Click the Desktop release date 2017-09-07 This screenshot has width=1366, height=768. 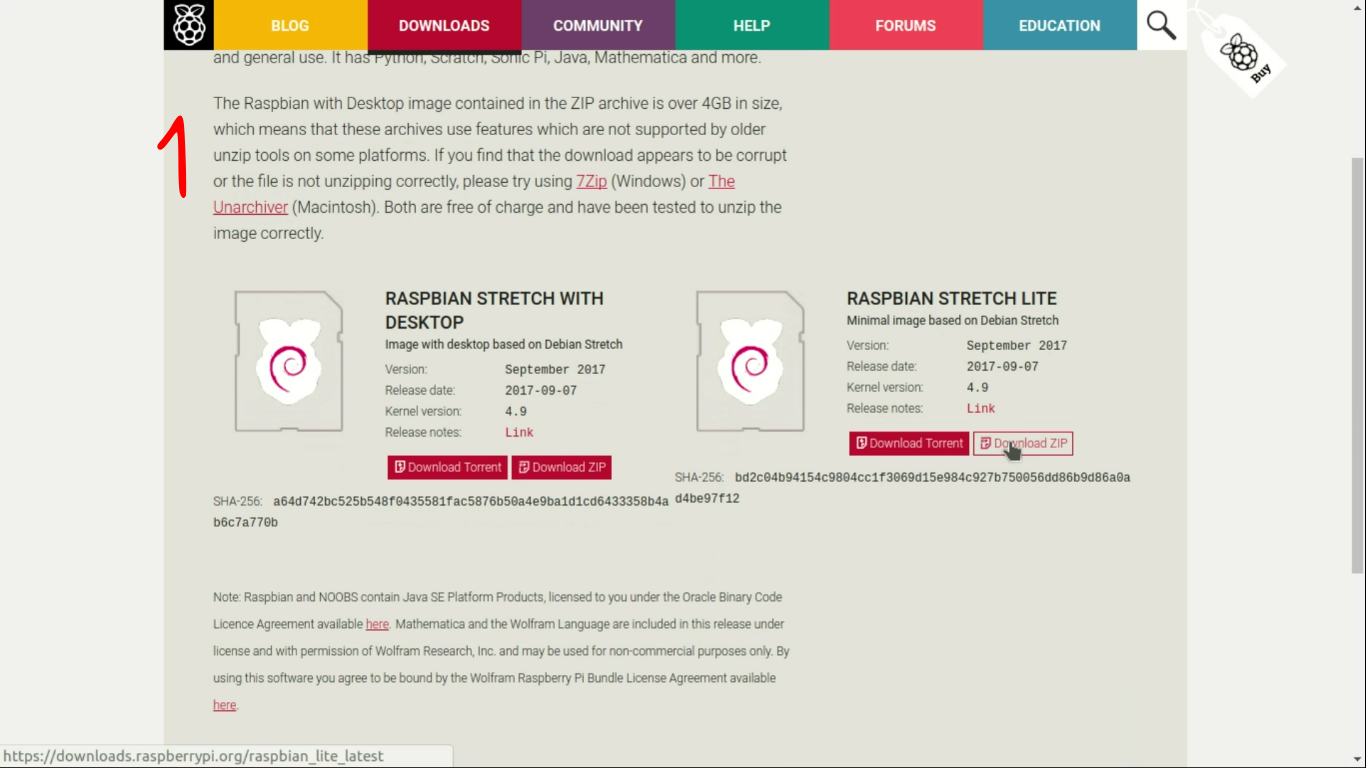(541, 391)
